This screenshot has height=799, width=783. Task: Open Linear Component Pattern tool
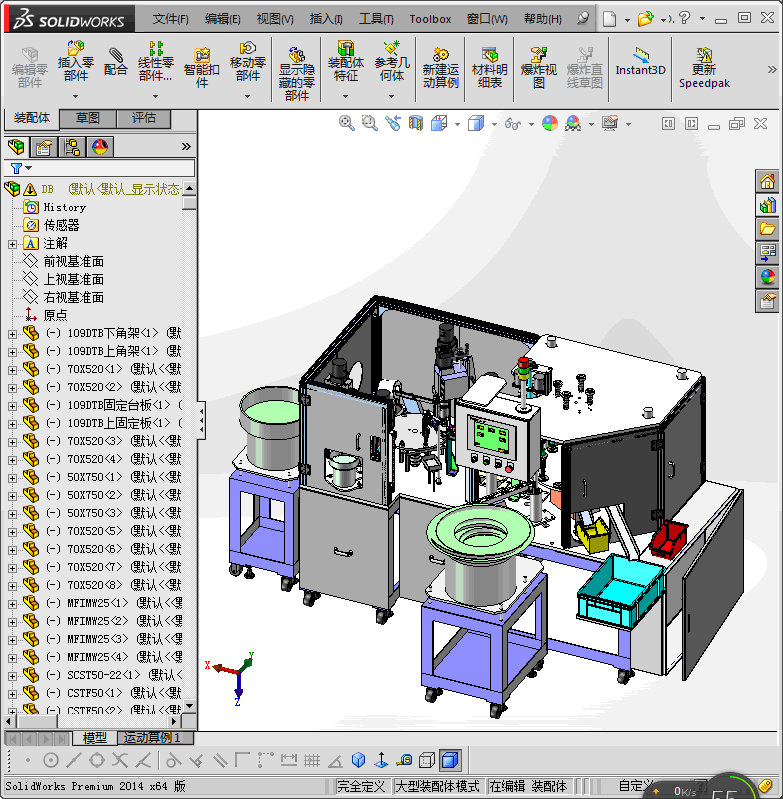[155, 61]
